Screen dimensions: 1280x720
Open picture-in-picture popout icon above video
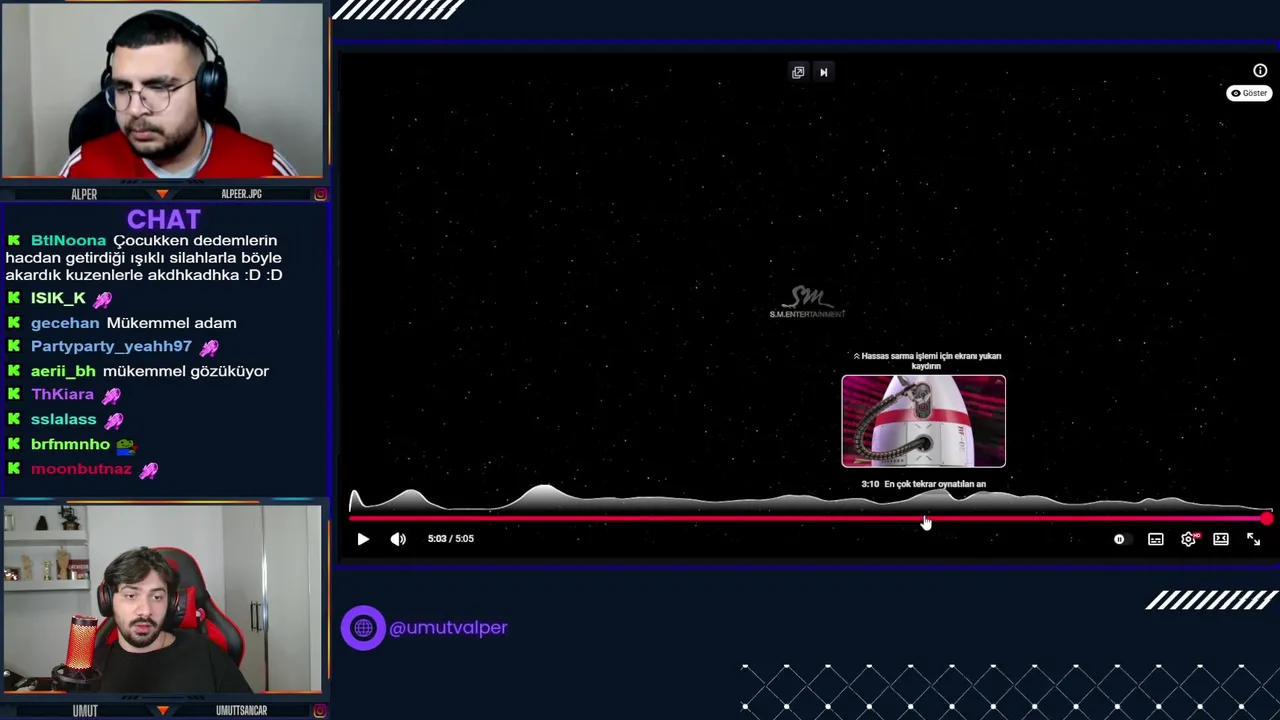(798, 72)
